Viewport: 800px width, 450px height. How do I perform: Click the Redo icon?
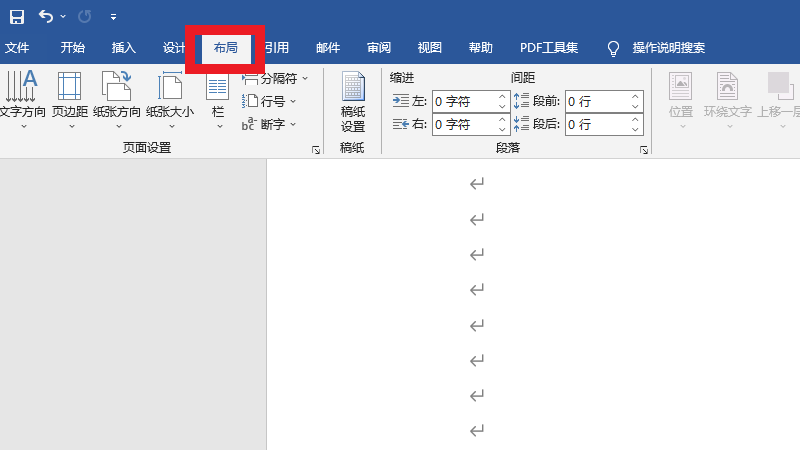point(85,17)
